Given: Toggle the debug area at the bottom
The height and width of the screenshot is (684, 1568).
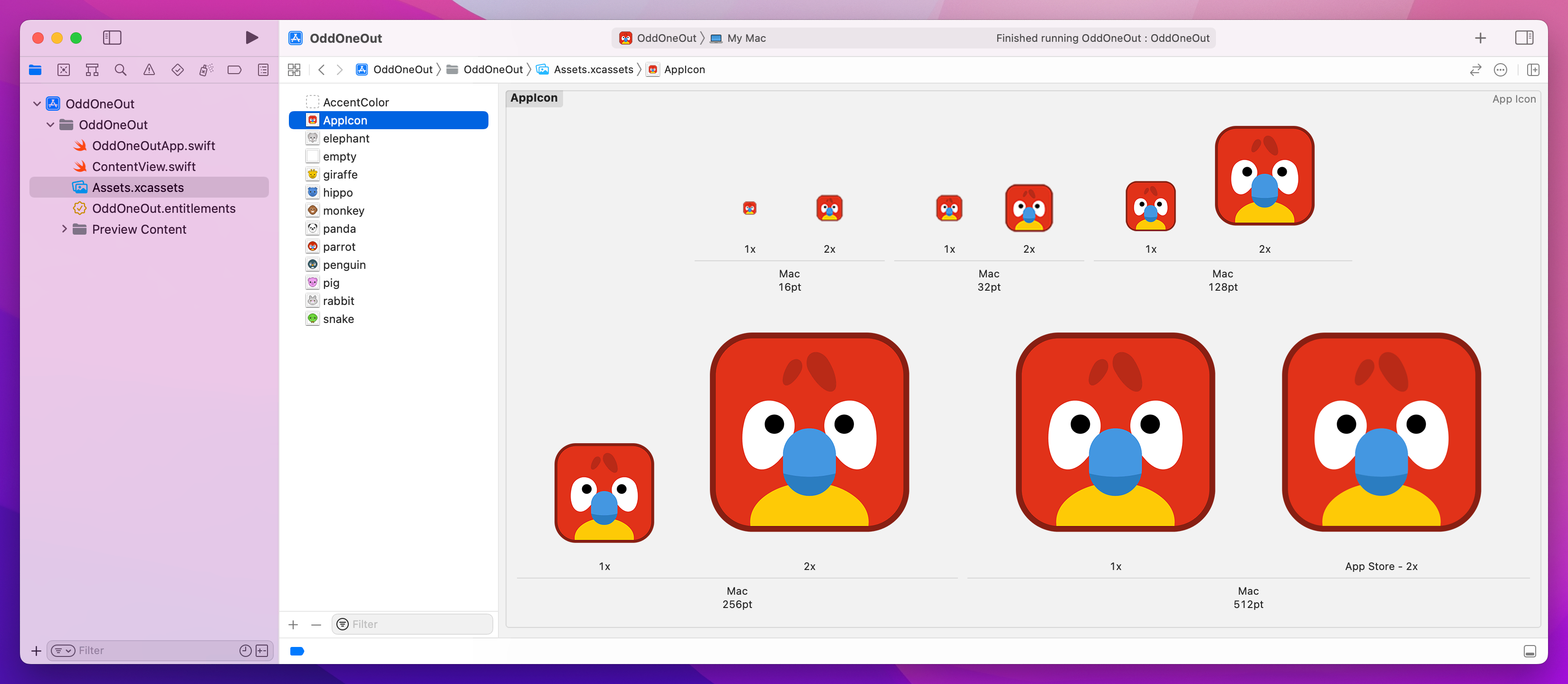Looking at the screenshot, I should [x=1531, y=652].
